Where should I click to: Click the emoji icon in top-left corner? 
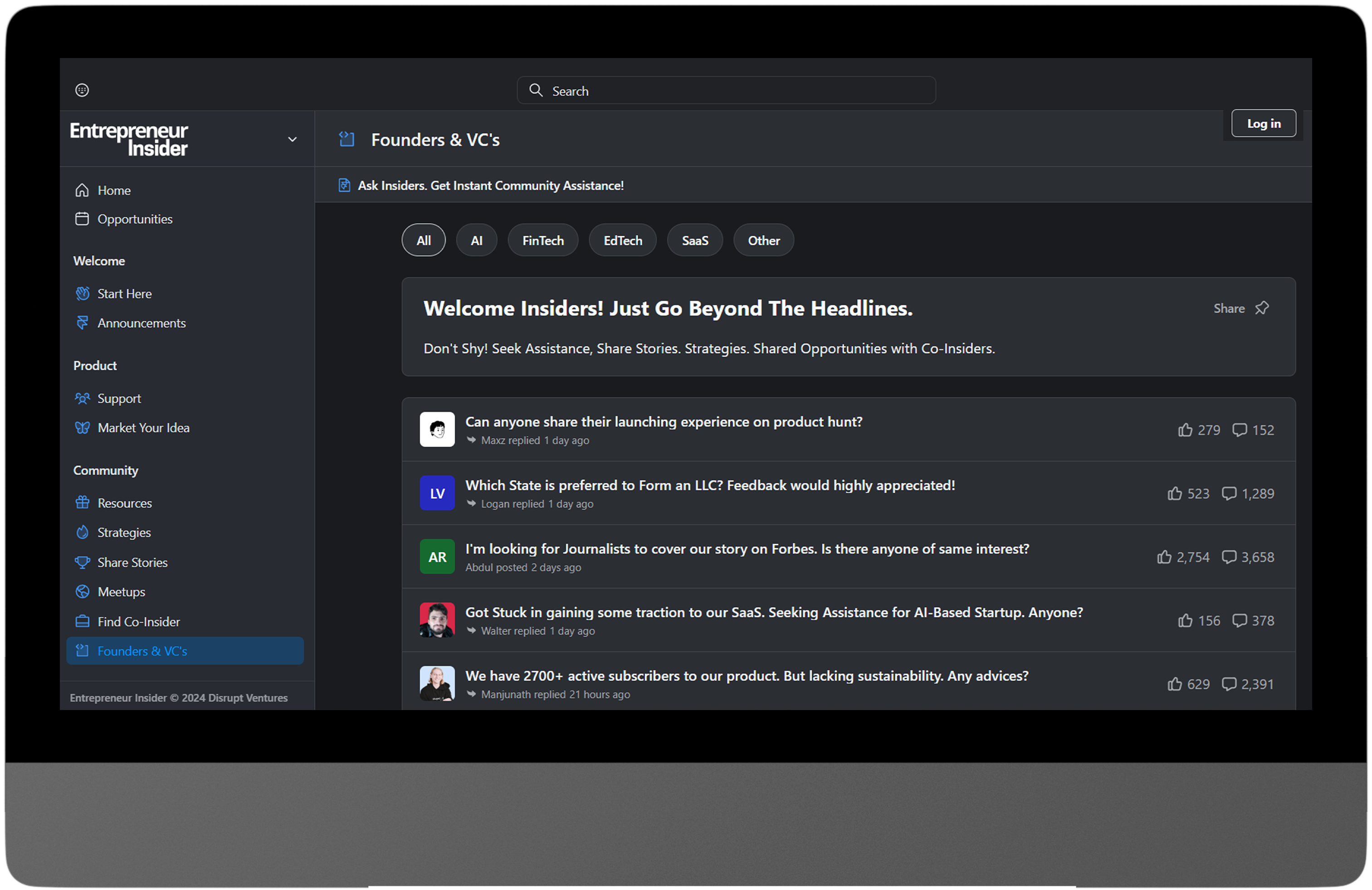coord(82,90)
